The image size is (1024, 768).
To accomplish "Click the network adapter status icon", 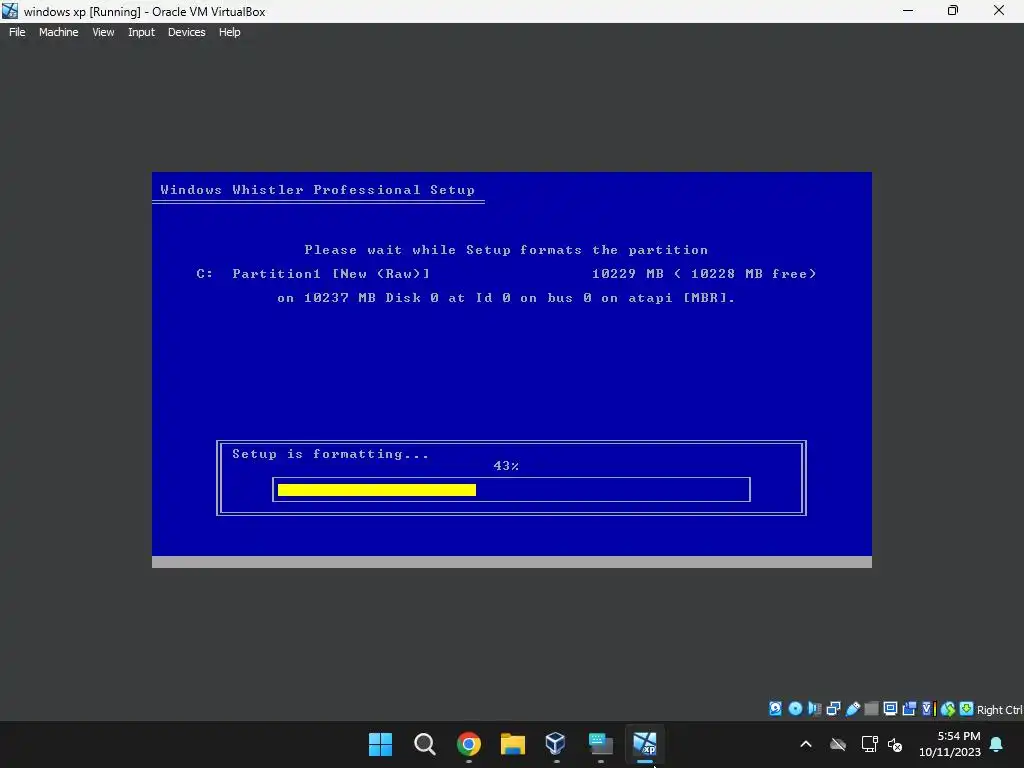I will [x=833, y=709].
